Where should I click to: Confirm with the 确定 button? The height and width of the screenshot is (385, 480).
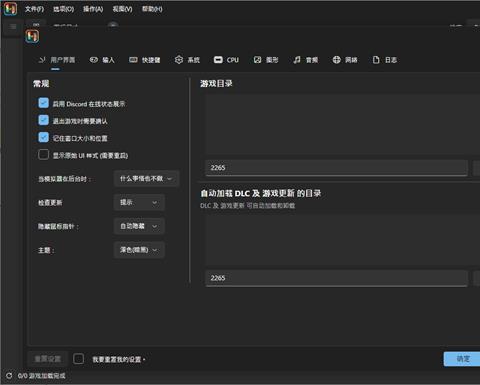click(x=463, y=359)
